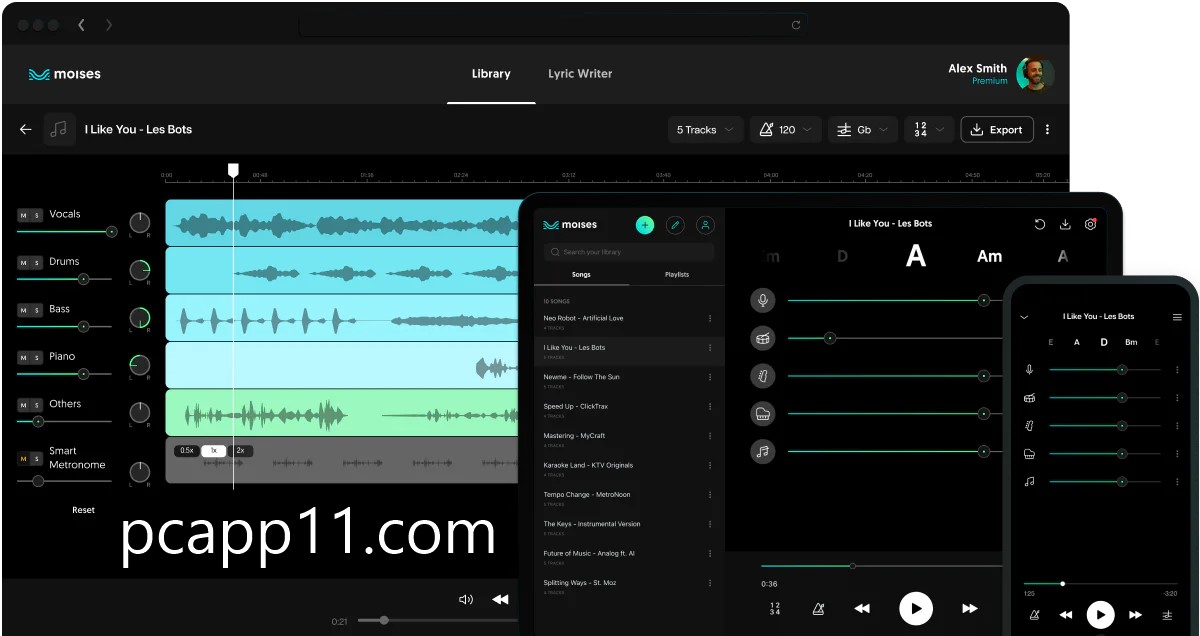Open the three-dot menu next to Export
Image resolution: width=1200 pixels, height=636 pixels.
click(1047, 130)
